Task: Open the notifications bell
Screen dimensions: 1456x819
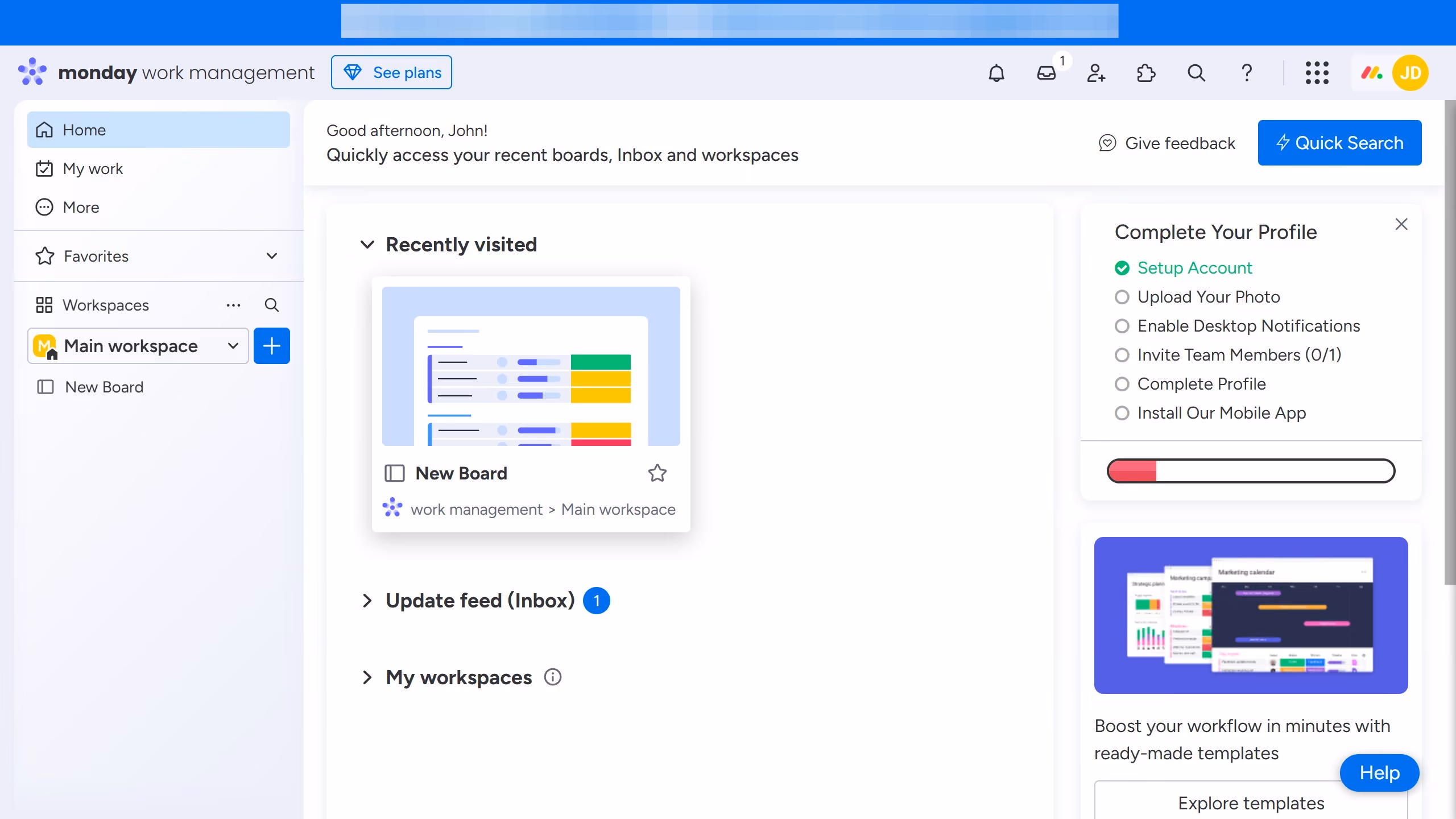Action: click(x=996, y=73)
